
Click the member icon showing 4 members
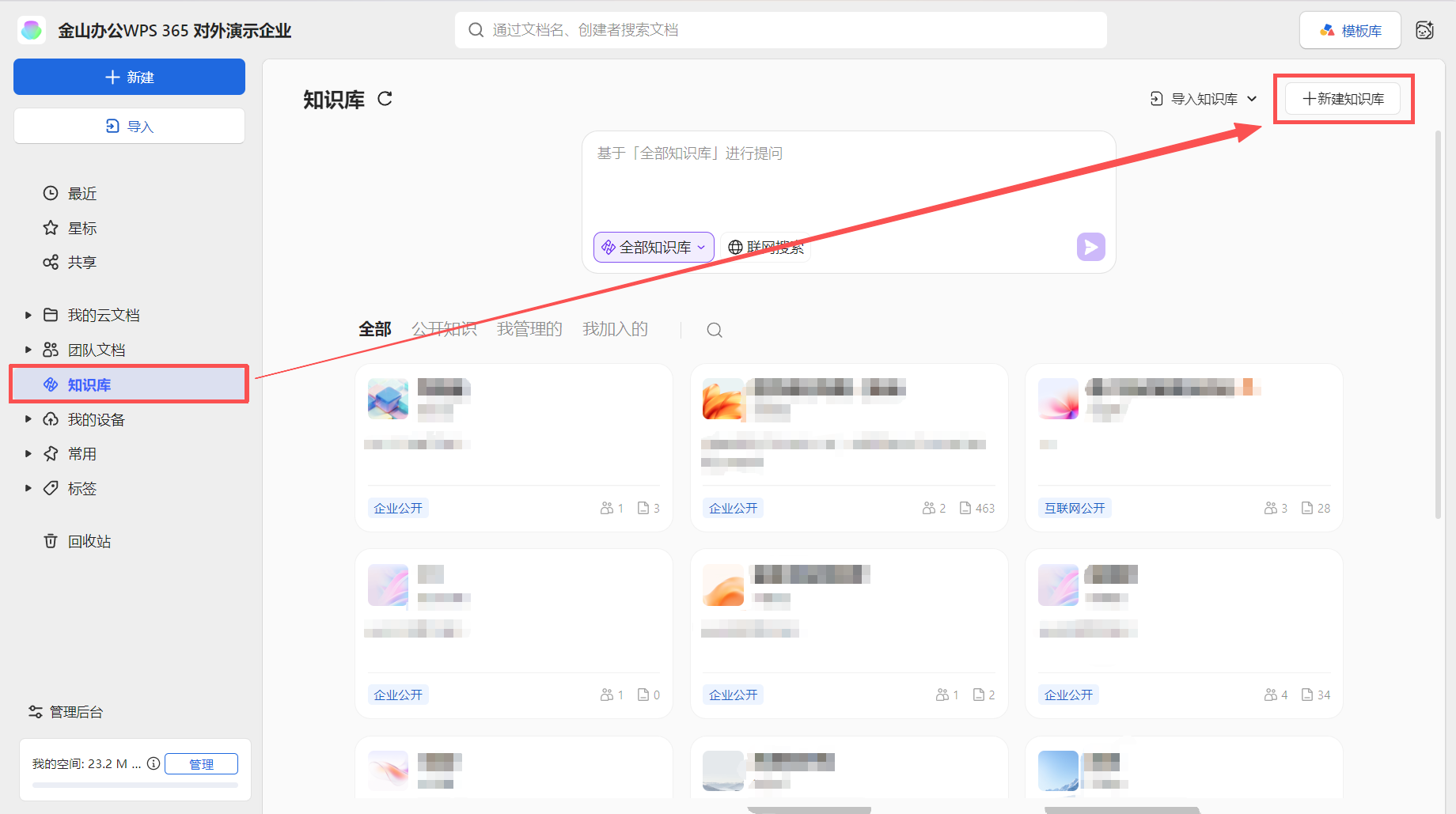point(1271,695)
